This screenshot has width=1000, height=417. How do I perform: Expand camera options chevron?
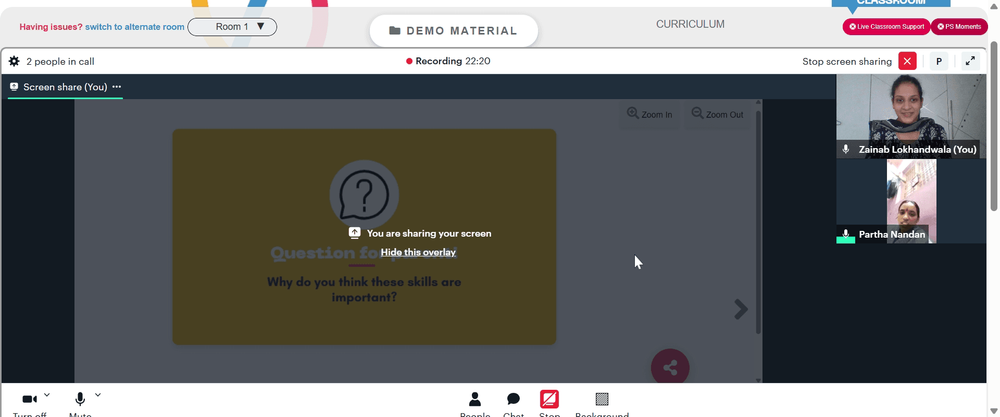(47, 395)
